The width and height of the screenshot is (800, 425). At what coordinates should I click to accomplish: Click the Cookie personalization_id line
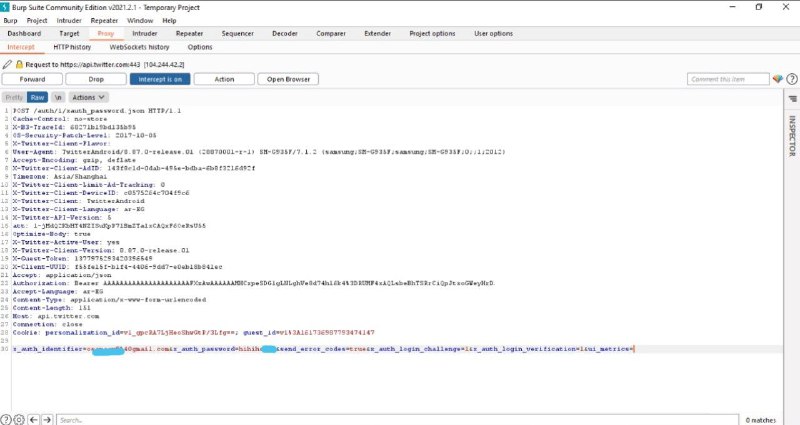[x=193, y=333]
